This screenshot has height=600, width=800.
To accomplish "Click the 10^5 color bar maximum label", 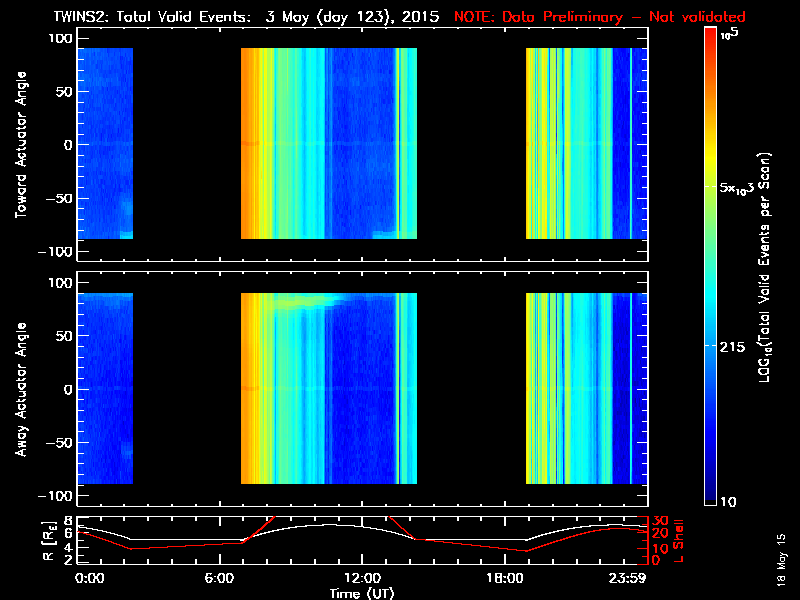I will pos(728,33).
